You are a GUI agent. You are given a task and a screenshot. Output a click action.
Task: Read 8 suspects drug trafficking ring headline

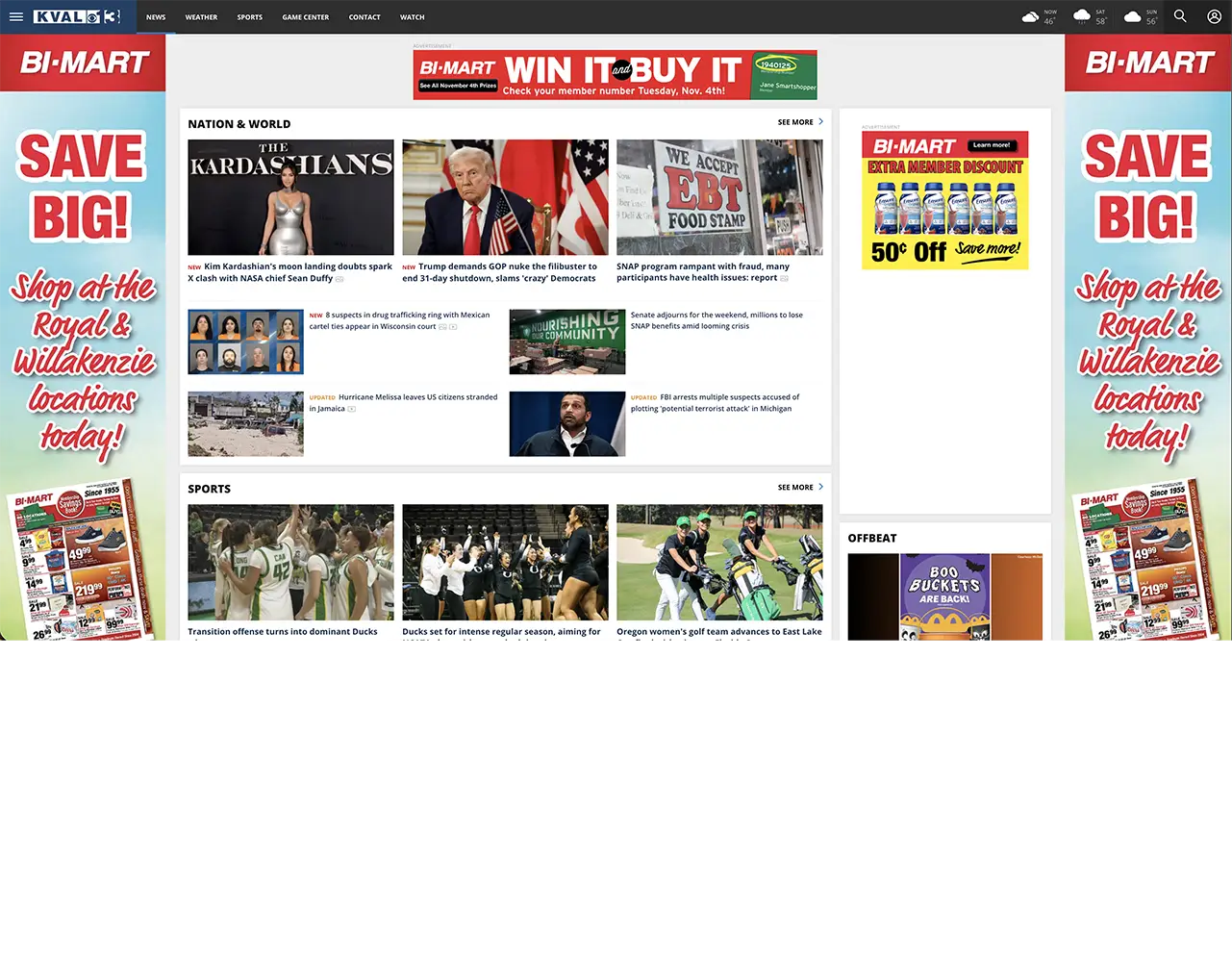(x=399, y=320)
